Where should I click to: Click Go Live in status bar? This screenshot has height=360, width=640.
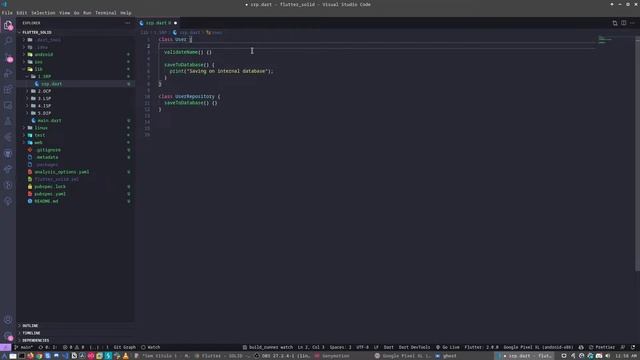click(447, 347)
